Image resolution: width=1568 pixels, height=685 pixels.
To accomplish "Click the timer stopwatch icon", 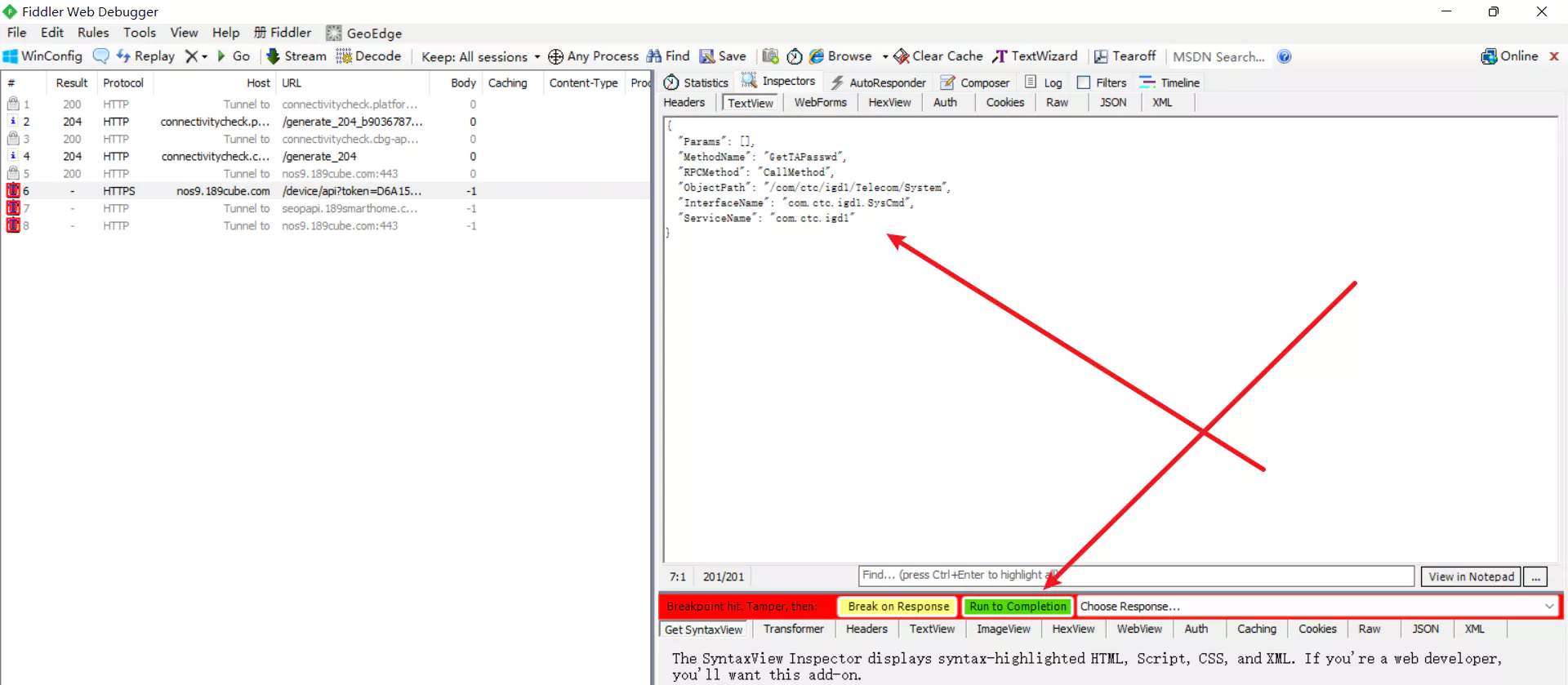I will [x=795, y=56].
